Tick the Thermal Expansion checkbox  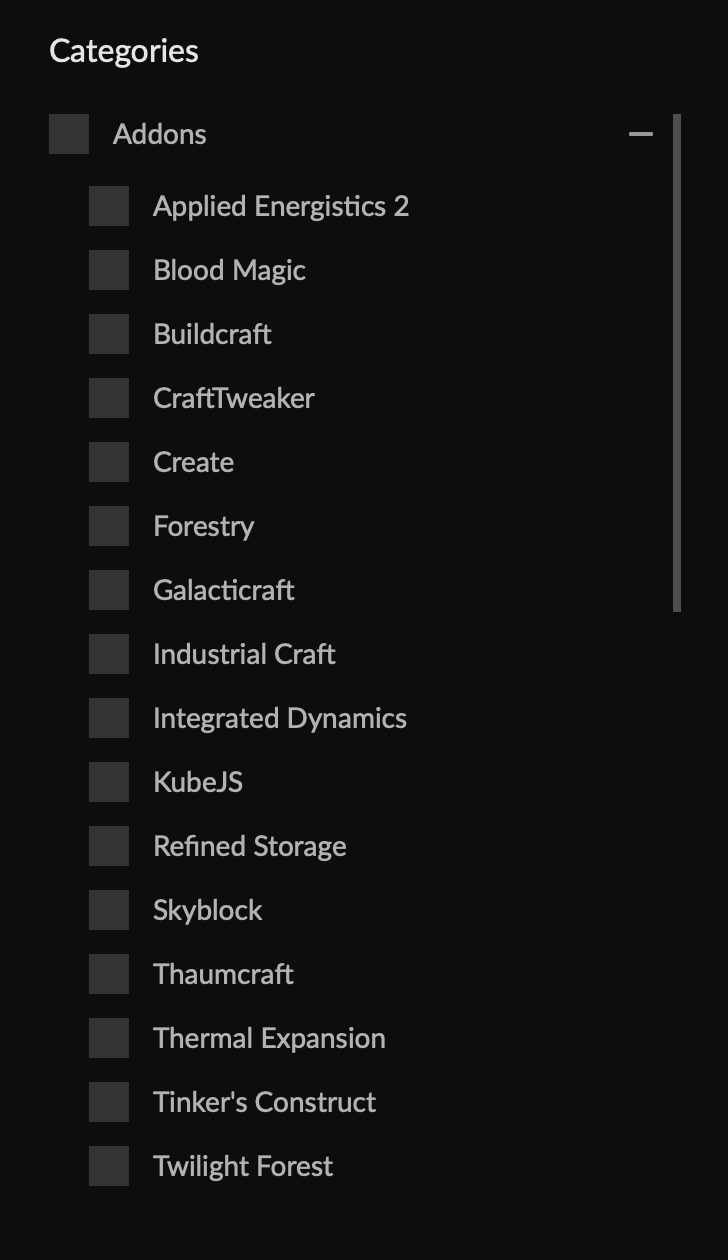tap(109, 1038)
